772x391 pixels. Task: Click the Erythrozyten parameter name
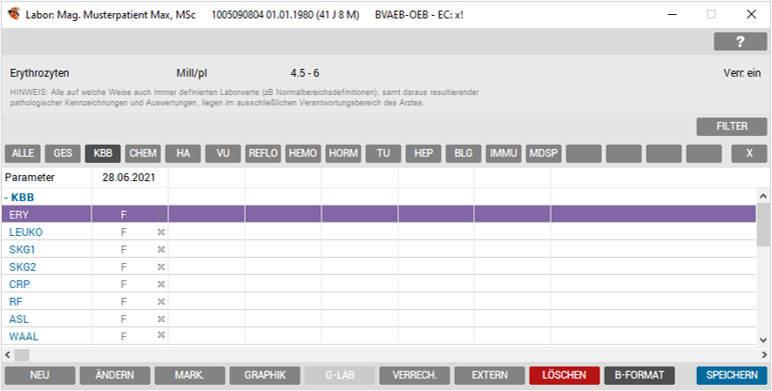point(39,73)
